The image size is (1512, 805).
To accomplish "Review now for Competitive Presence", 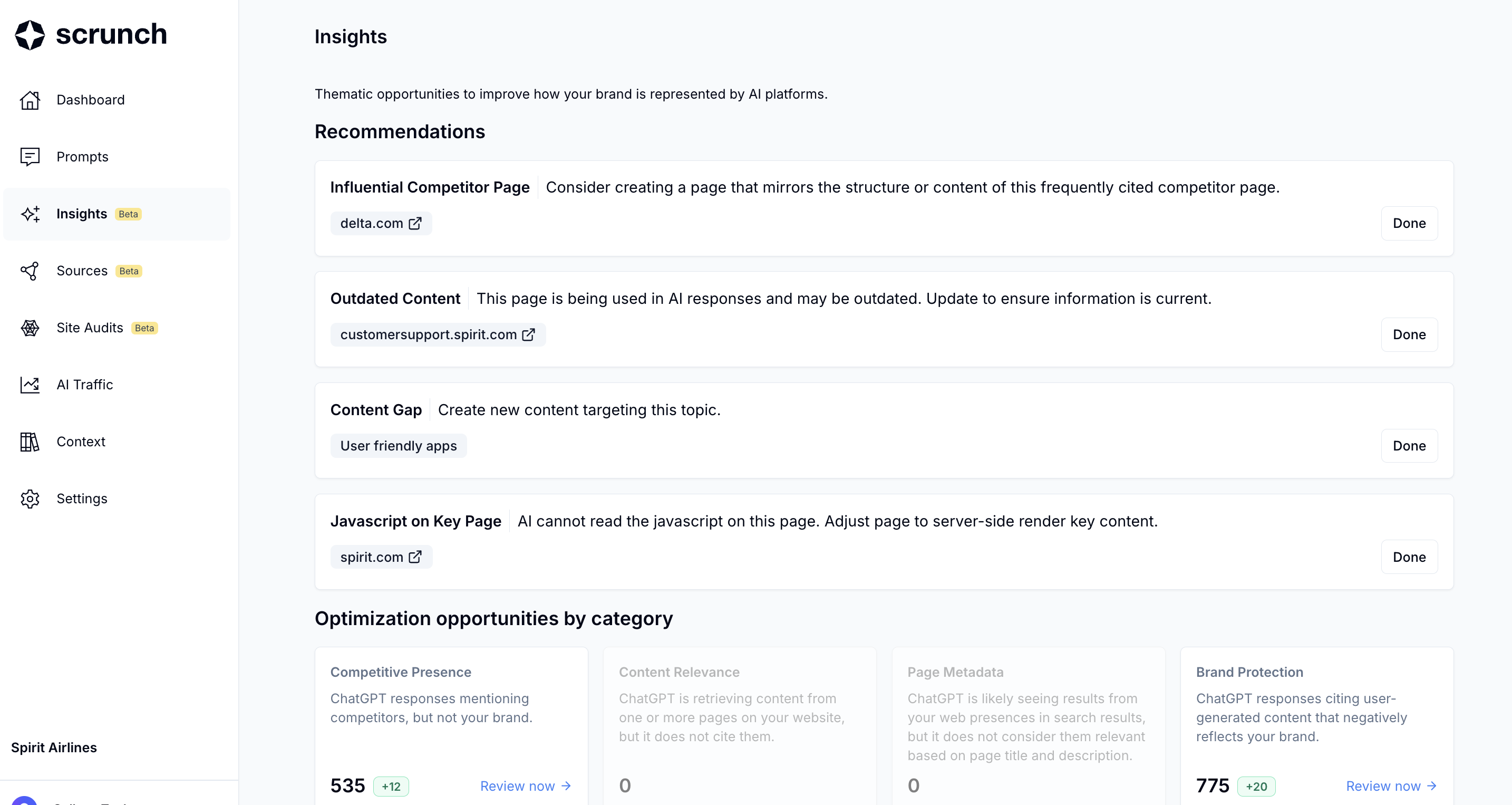I will pyautogui.click(x=525, y=786).
